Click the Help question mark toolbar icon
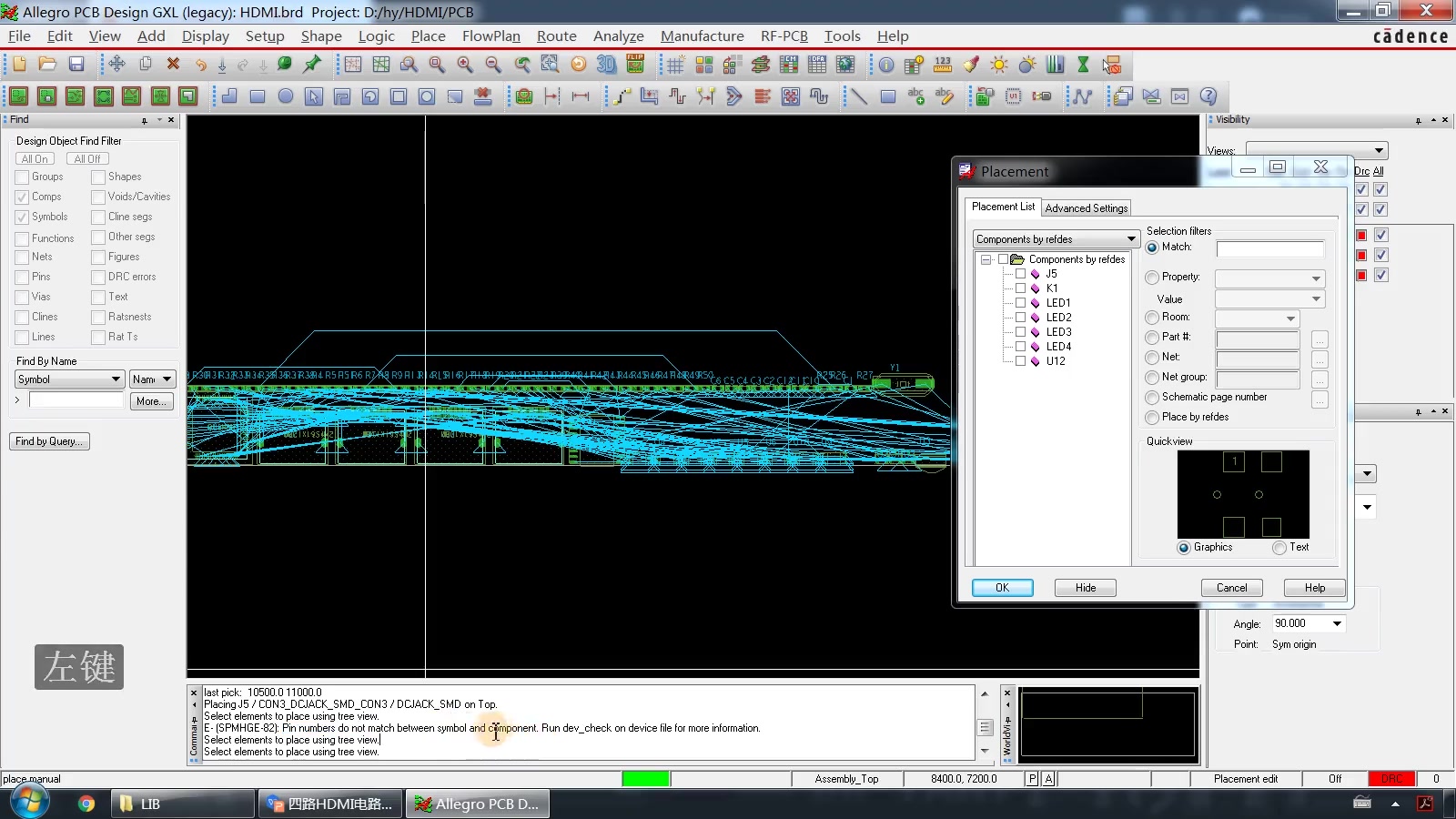This screenshot has width=1456, height=819. point(1208,96)
